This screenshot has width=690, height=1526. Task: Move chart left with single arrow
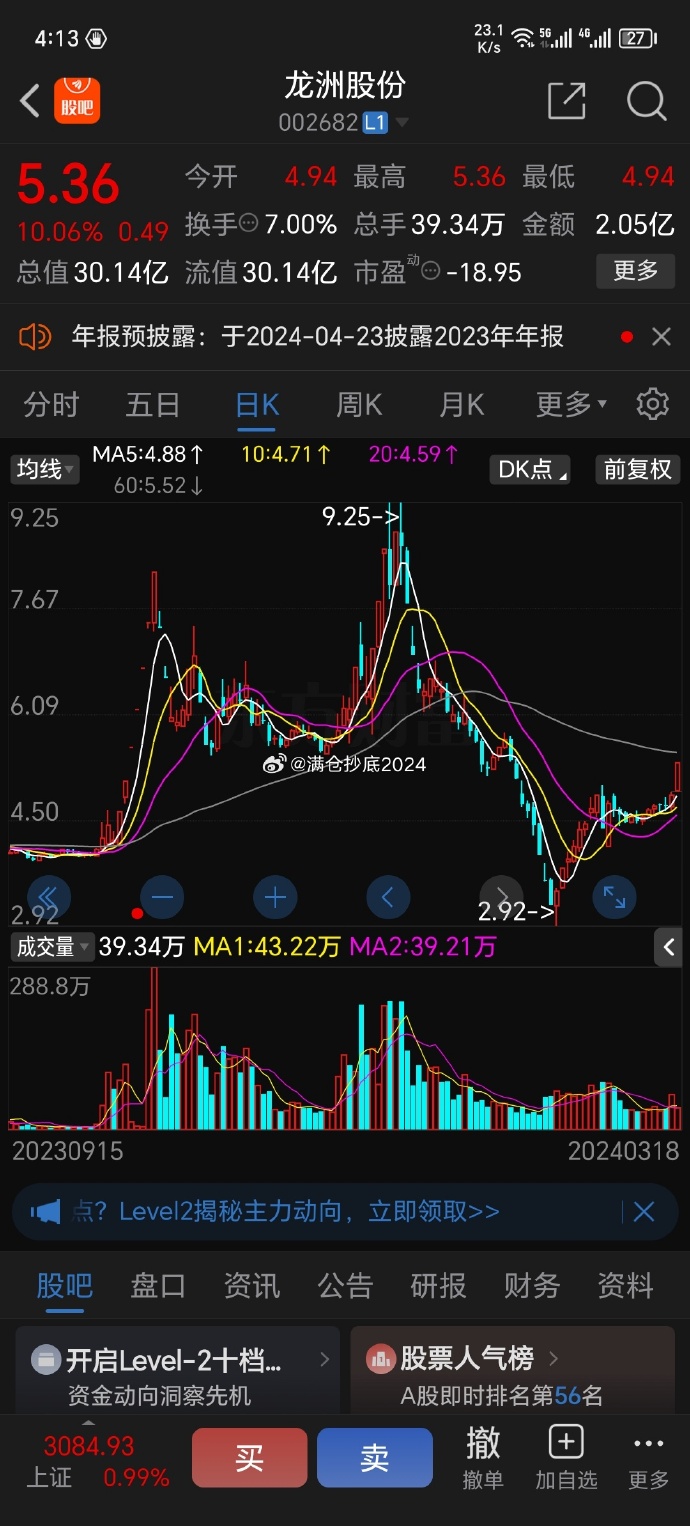388,897
